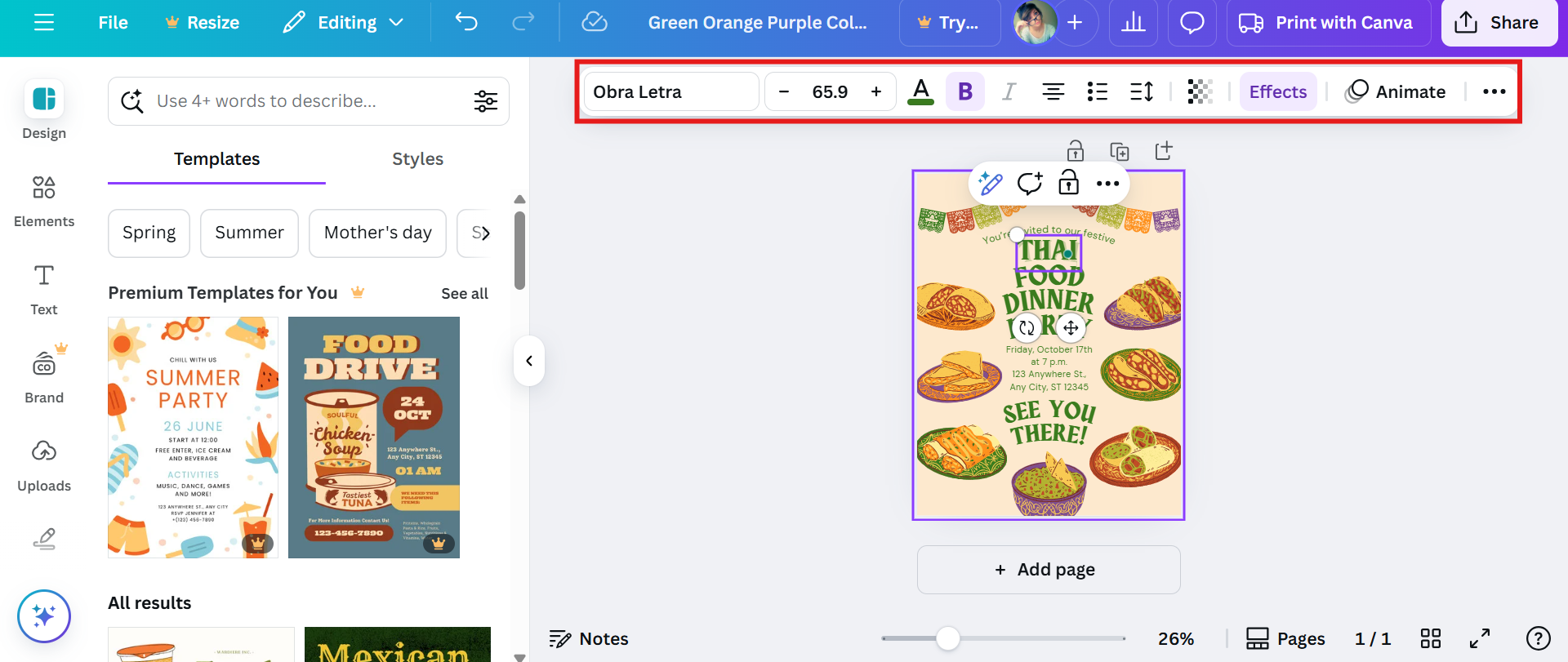The image size is (1568, 662).
Task: Add a comment from the floating toolbar
Action: (x=1030, y=184)
